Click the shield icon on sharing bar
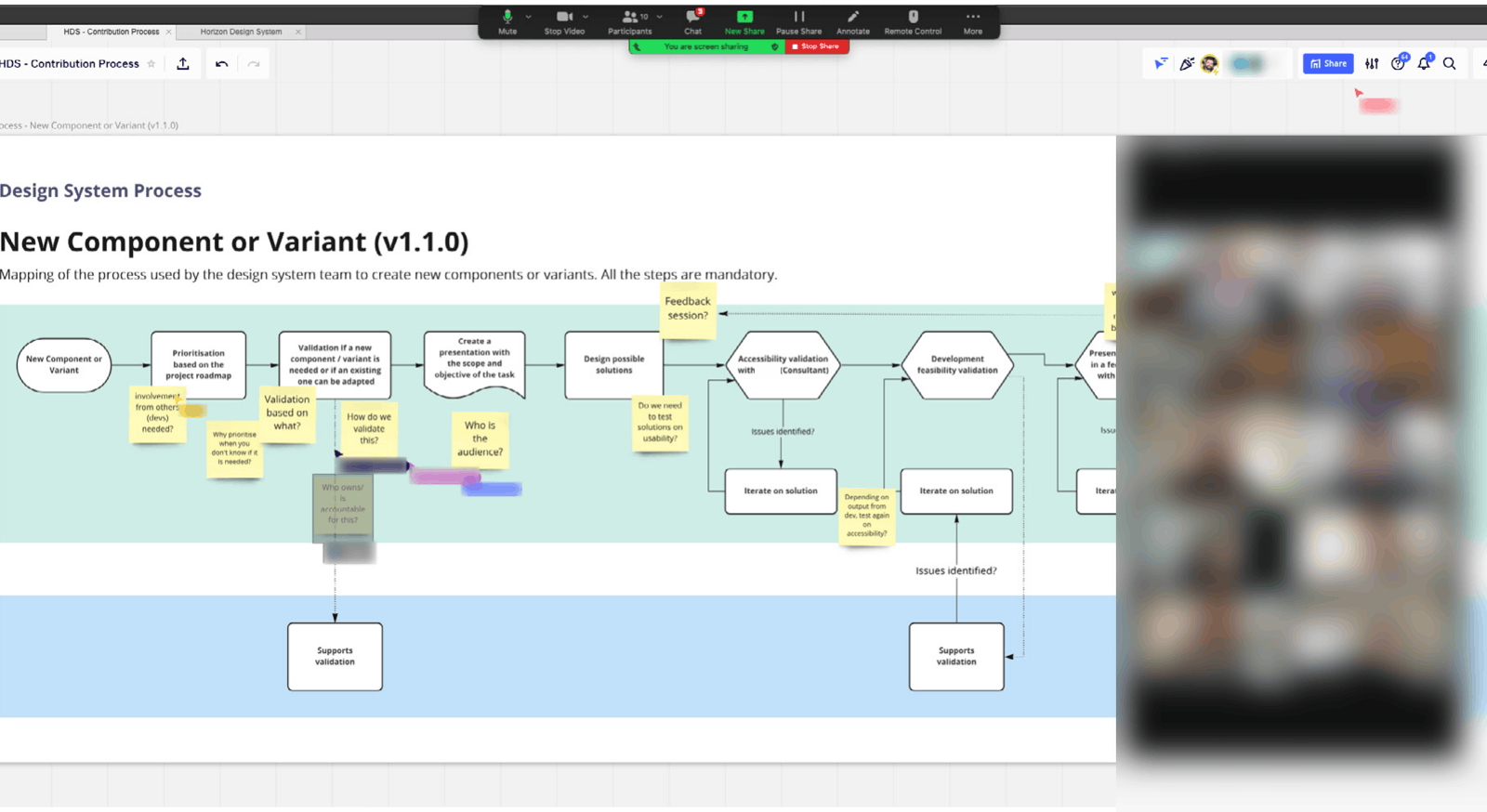Image resolution: width=1487 pixels, height=812 pixels. click(775, 46)
